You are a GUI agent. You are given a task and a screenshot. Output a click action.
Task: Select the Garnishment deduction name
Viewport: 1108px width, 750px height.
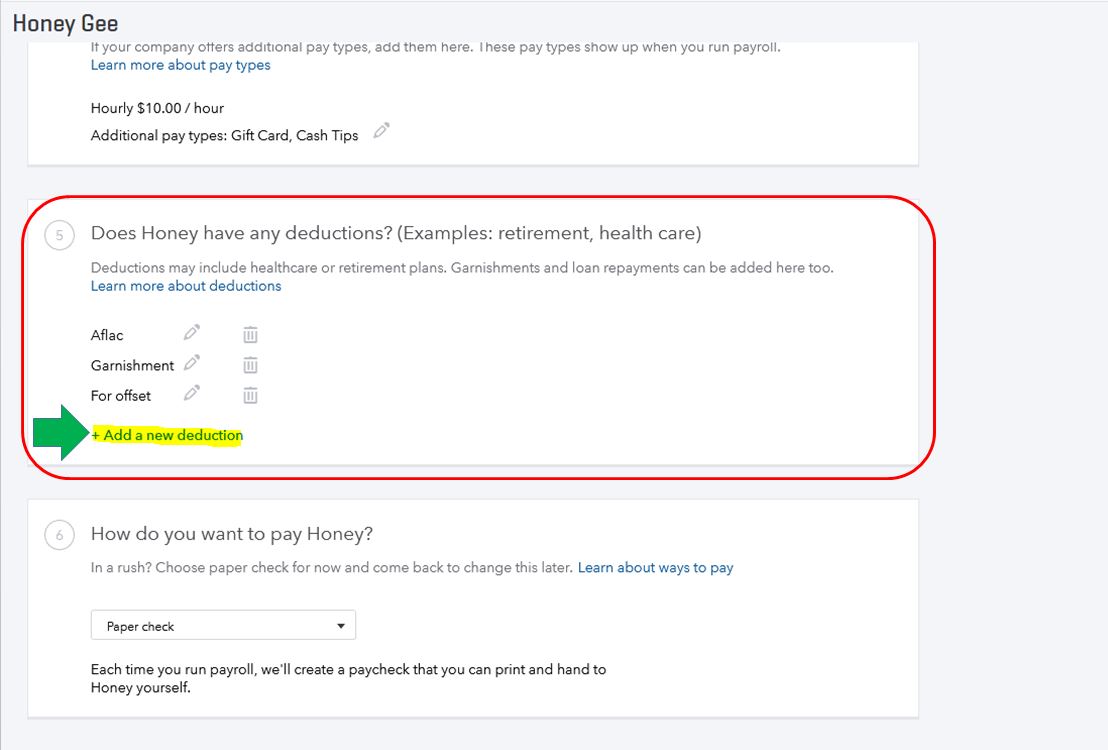[132, 365]
